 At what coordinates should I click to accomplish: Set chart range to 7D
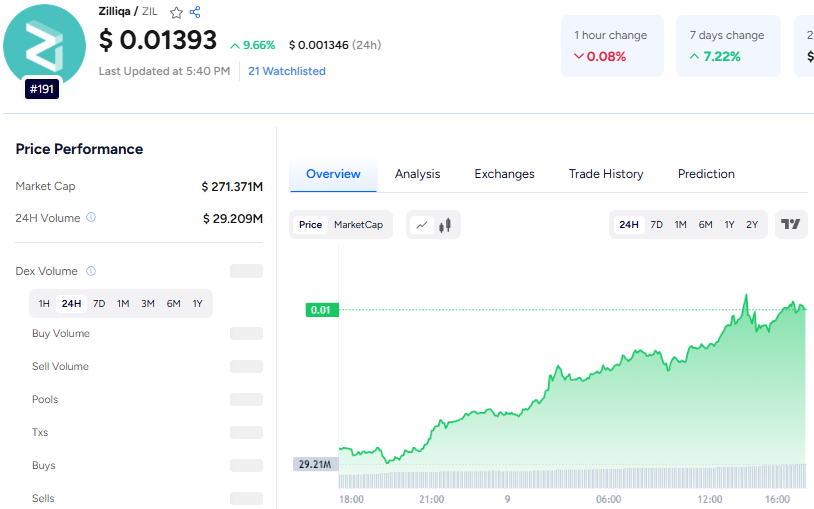[x=657, y=224]
